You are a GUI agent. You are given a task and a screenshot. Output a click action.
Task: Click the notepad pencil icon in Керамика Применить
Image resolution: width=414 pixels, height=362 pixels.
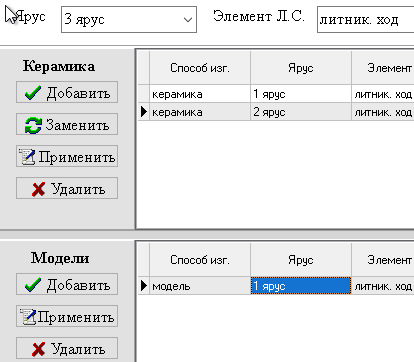27,157
